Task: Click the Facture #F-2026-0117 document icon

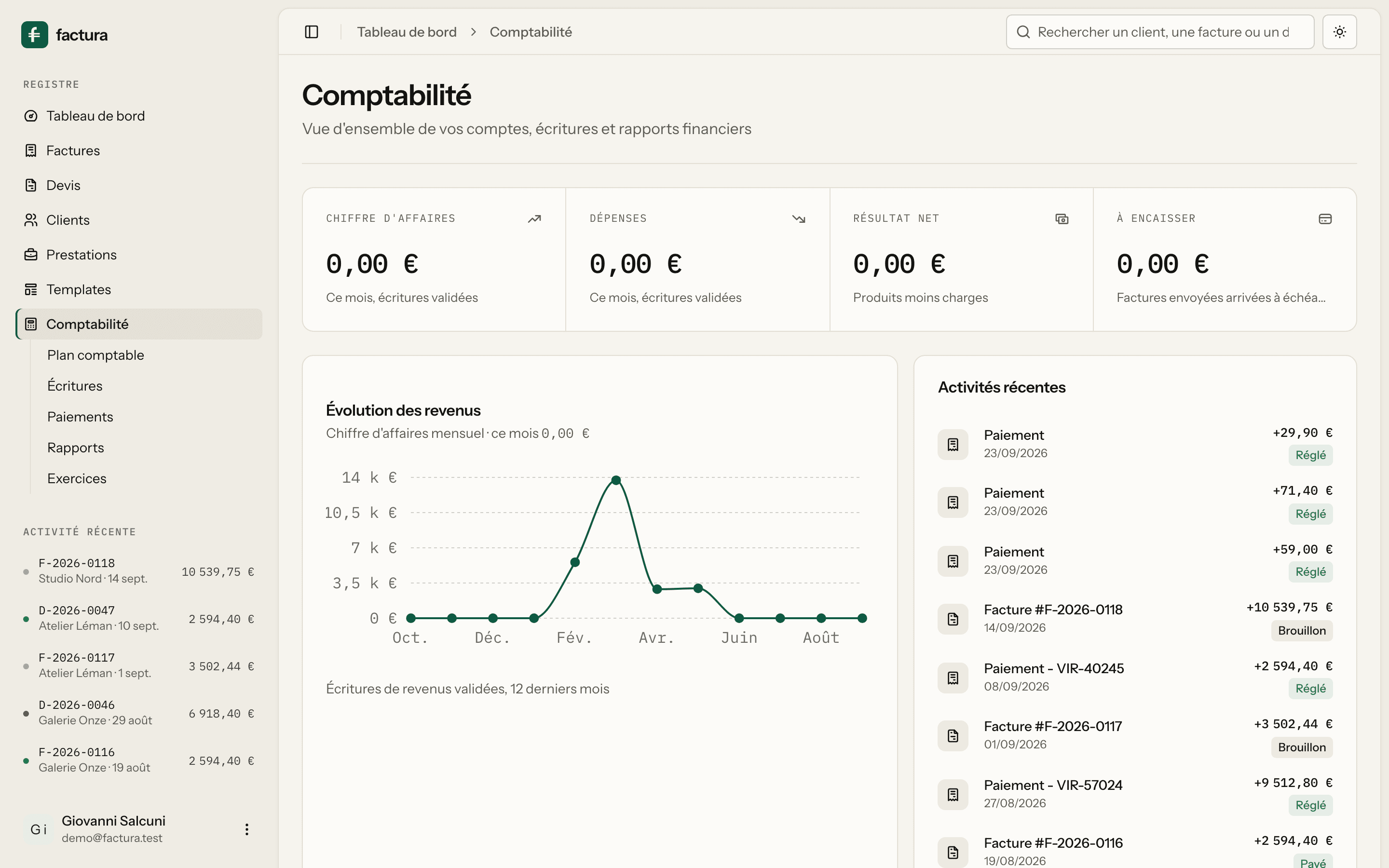Action: (953, 735)
